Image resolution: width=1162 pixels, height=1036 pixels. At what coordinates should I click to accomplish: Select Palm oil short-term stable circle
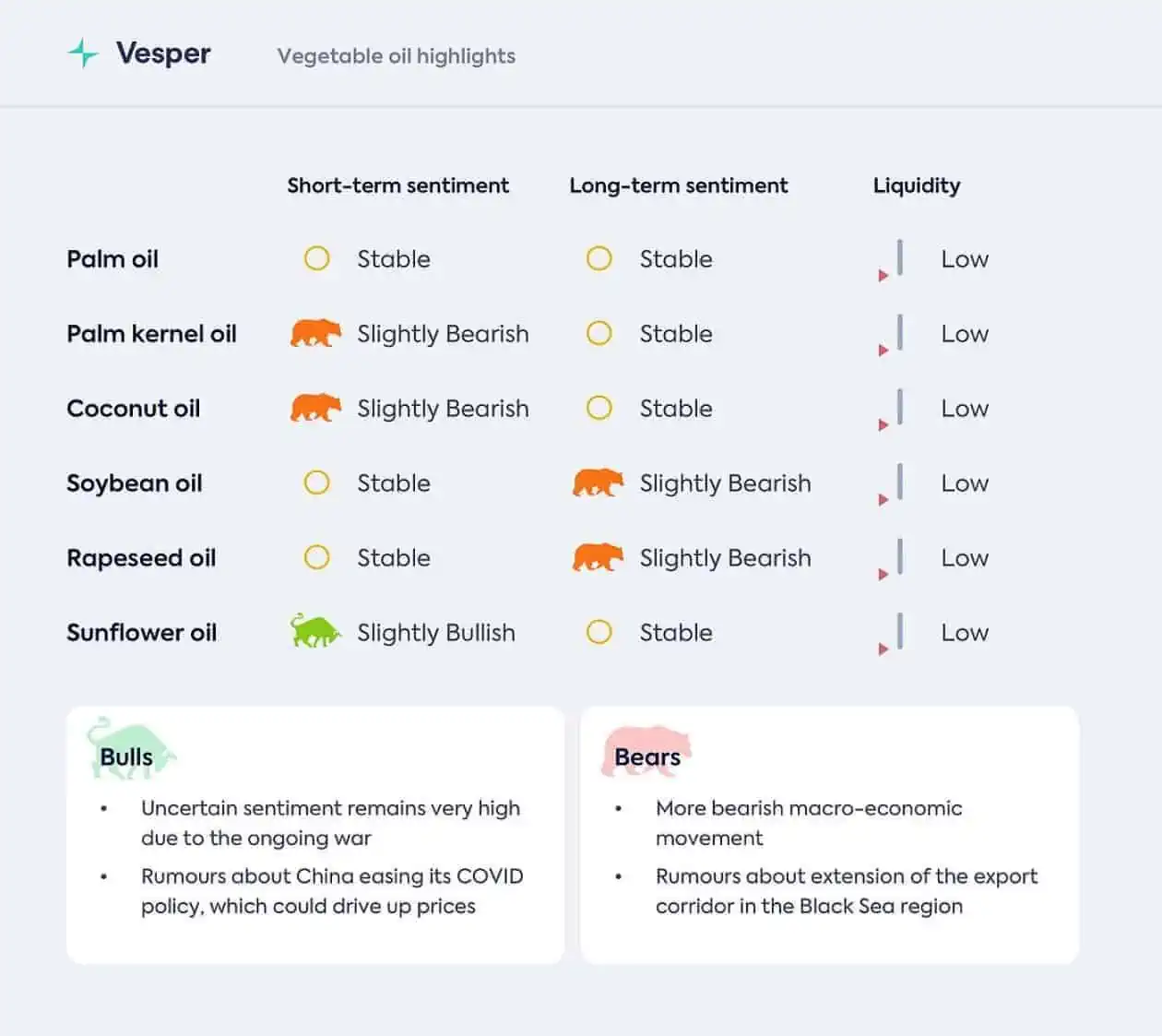[x=316, y=258]
